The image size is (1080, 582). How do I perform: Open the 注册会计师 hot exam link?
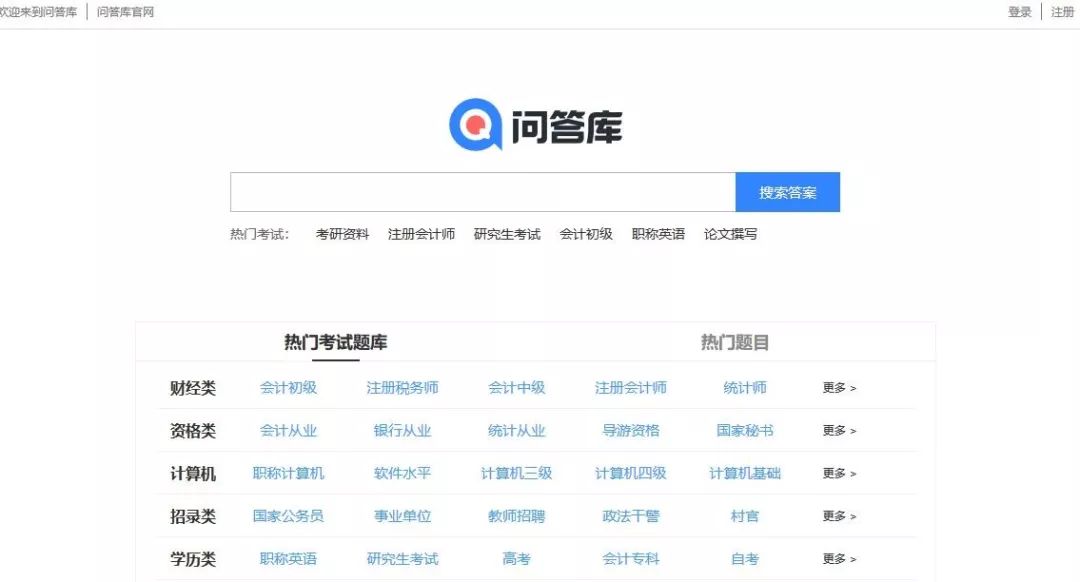(421, 233)
